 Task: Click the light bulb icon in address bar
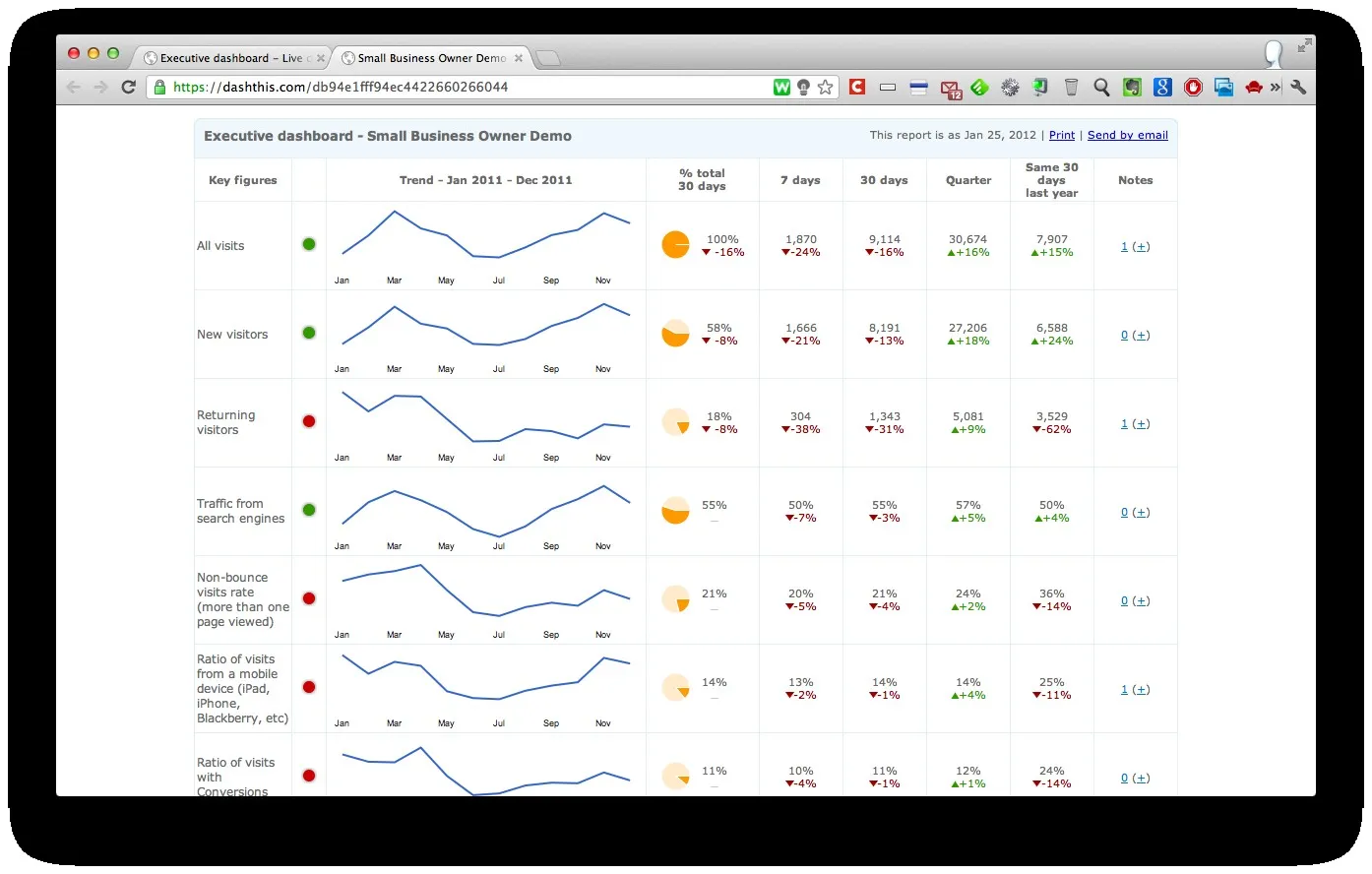[803, 87]
